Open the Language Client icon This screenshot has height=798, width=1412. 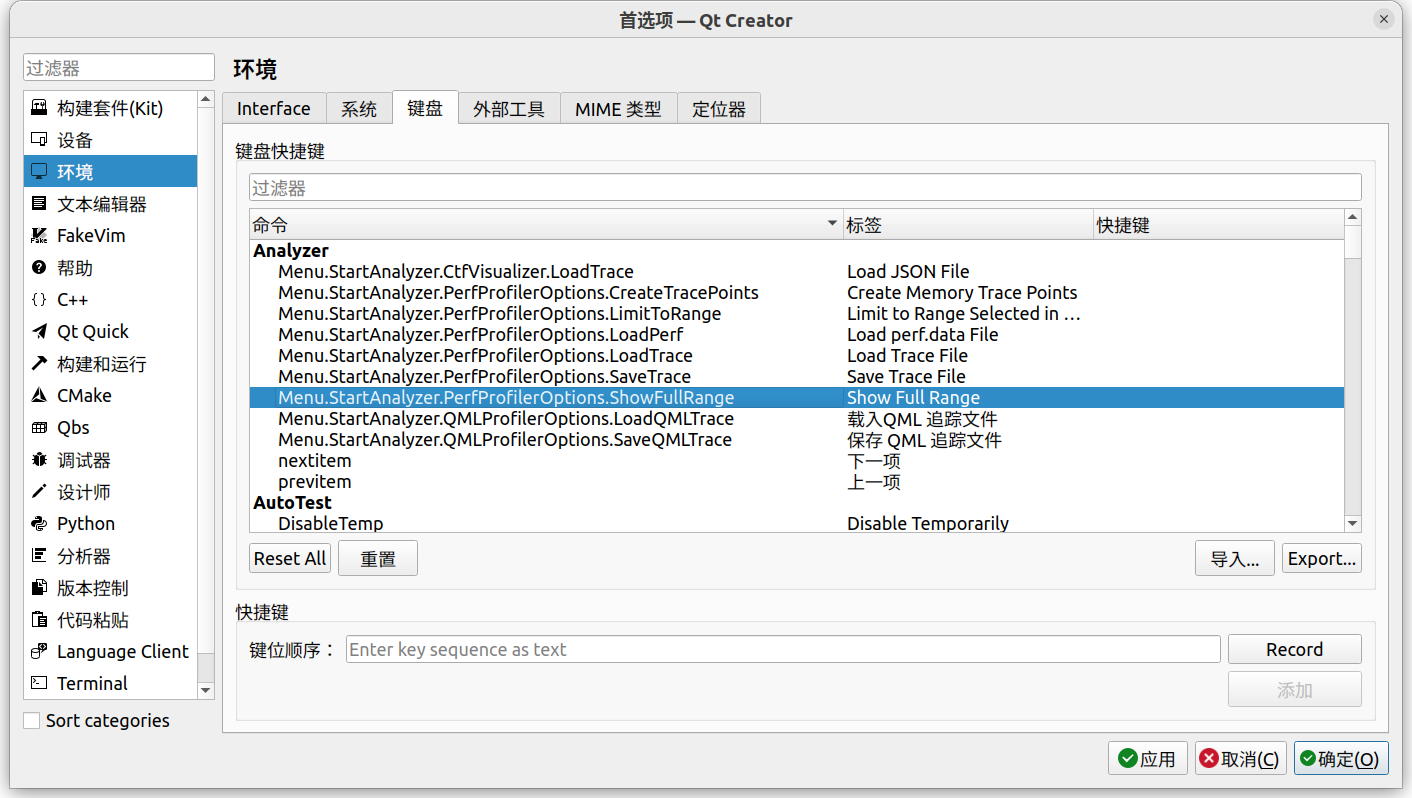pos(39,652)
